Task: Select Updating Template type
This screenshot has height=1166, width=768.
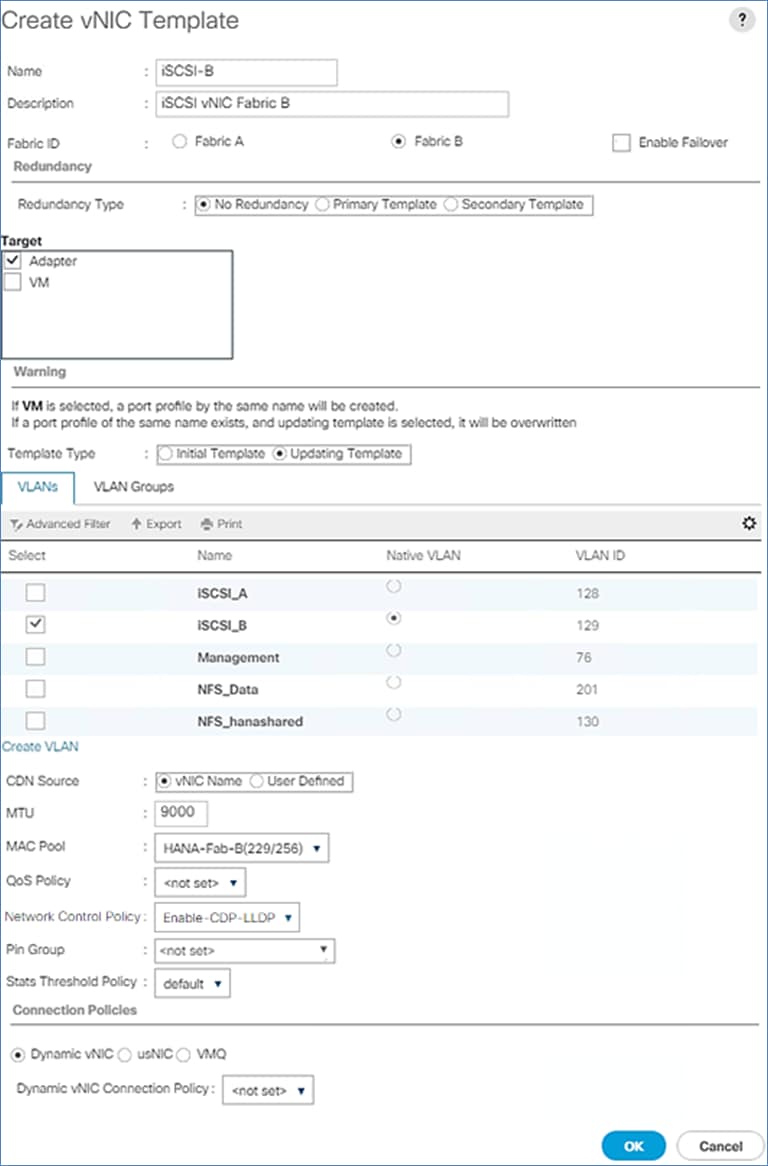Action: click(280, 454)
